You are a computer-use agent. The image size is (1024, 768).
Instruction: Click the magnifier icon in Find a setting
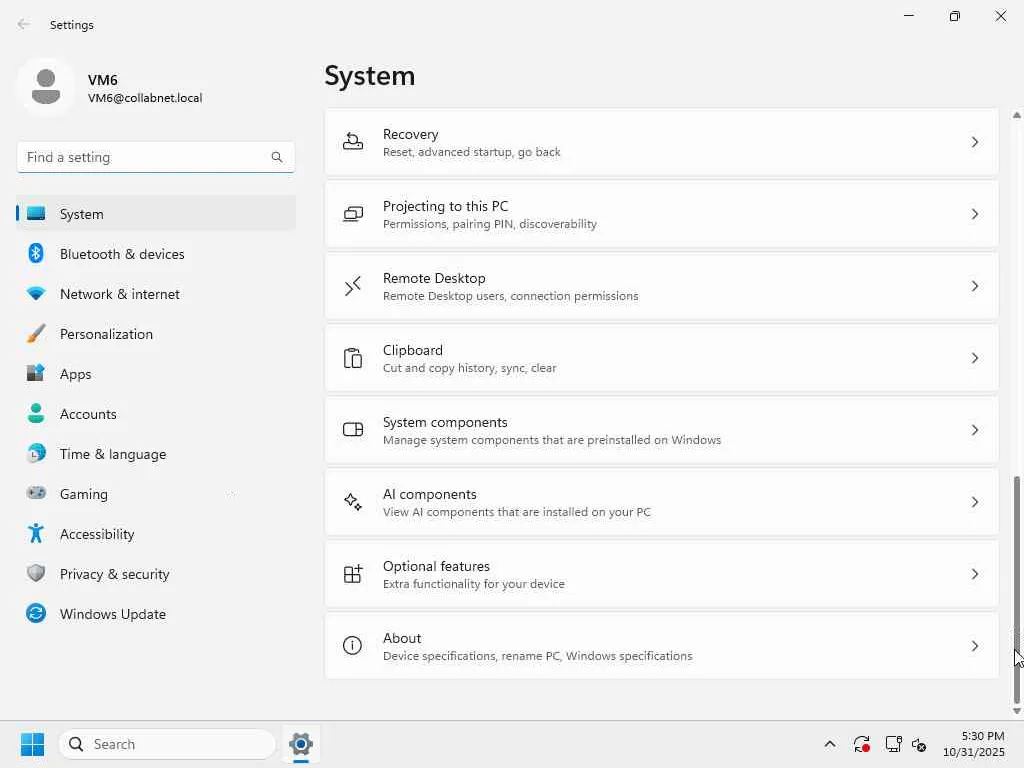click(277, 157)
